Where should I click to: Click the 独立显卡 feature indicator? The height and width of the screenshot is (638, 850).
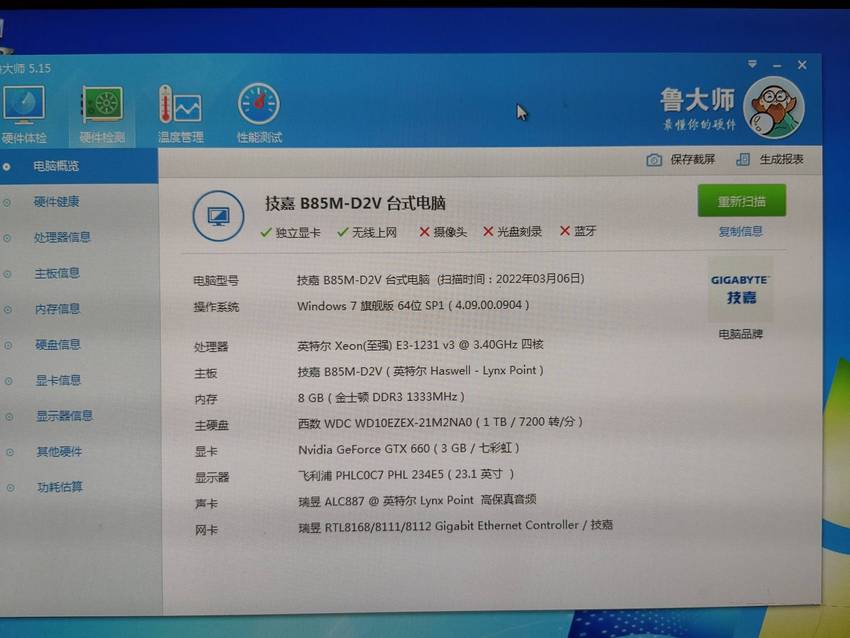pyautogui.click(x=291, y=233)
